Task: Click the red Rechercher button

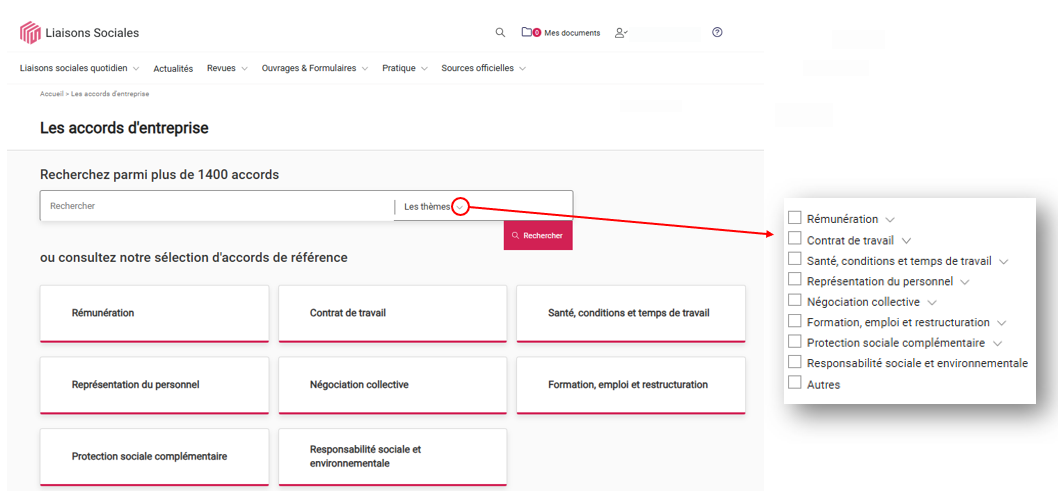Action: click(538, 236)
